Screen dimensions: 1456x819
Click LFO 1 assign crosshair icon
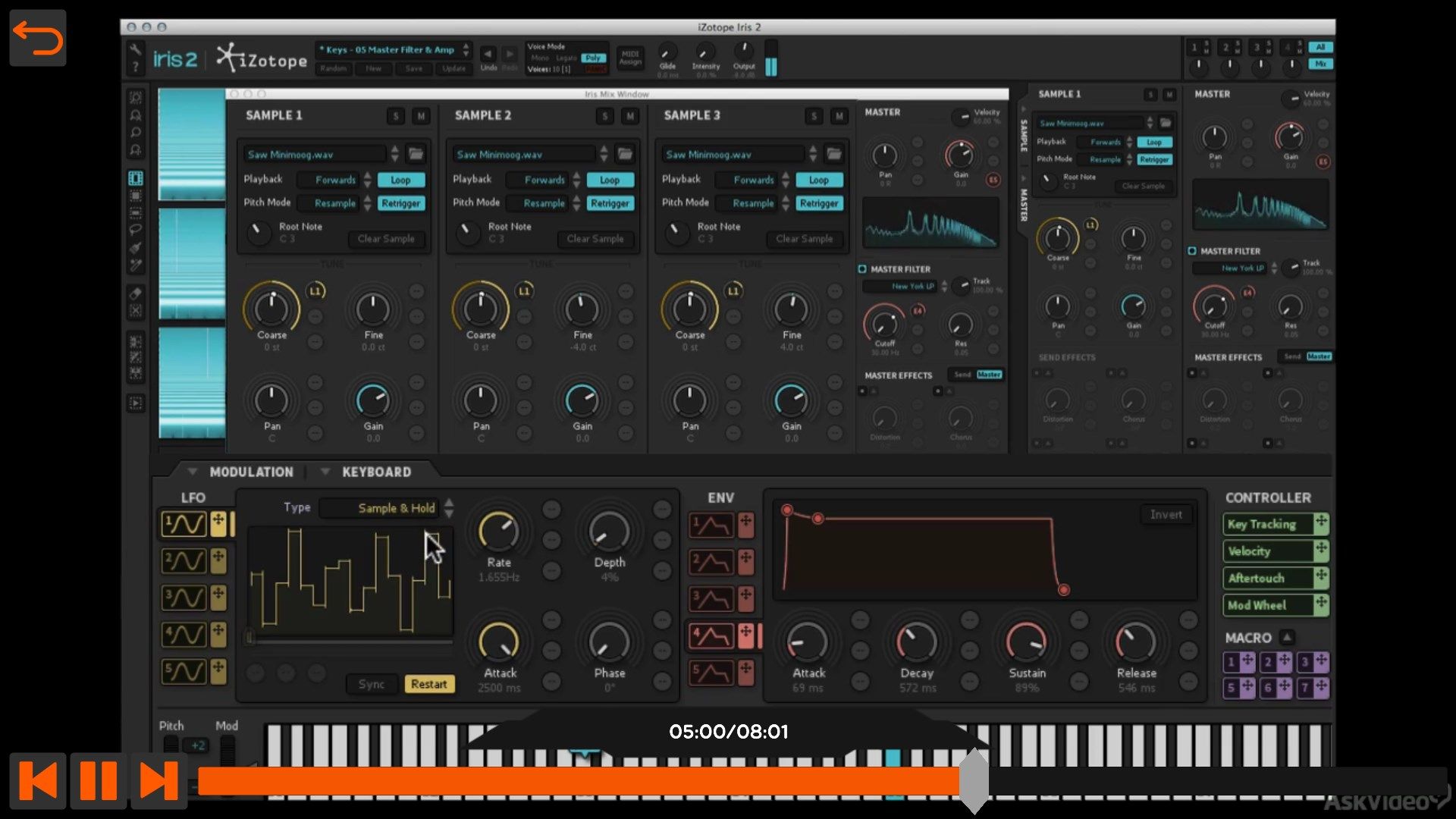coord(218,523)
